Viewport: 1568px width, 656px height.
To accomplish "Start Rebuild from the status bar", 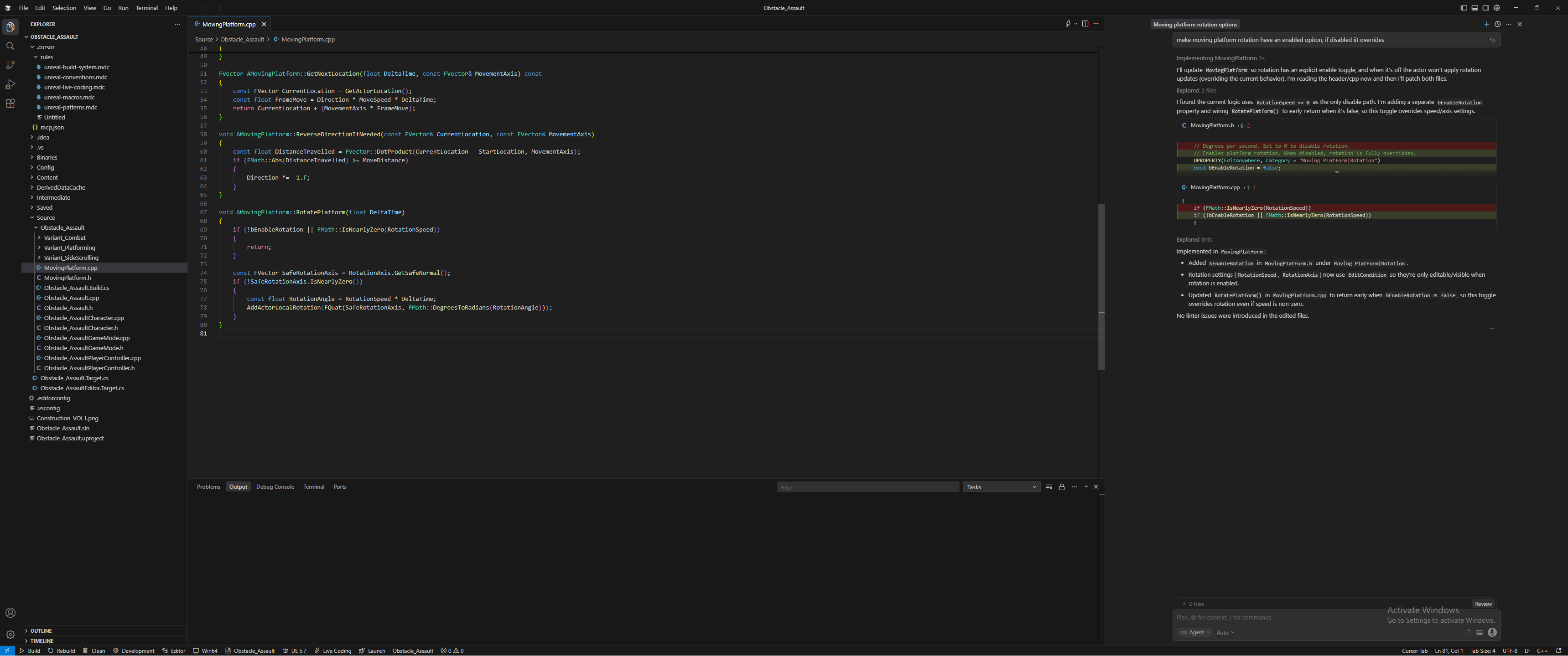I will (62, 651).
